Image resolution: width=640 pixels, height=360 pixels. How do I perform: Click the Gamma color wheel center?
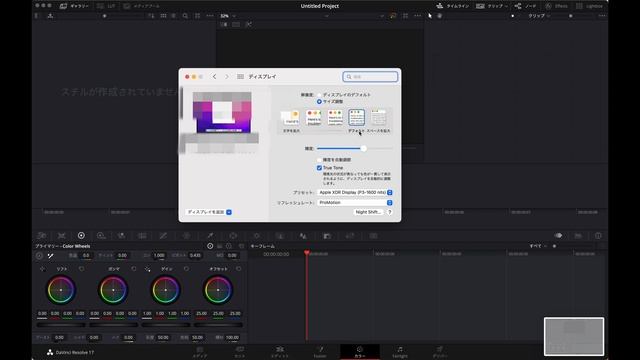click(x=113, y=290)
